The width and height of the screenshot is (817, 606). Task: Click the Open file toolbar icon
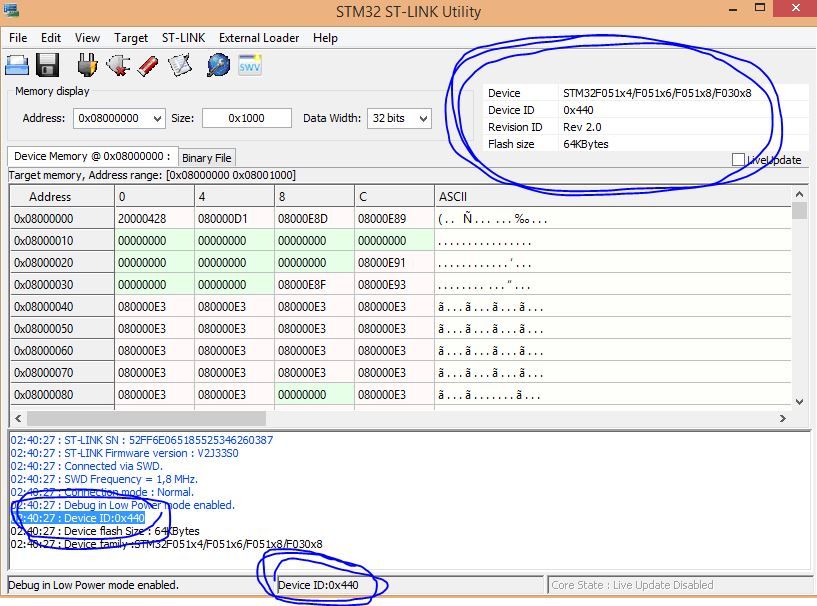point(17,66)
